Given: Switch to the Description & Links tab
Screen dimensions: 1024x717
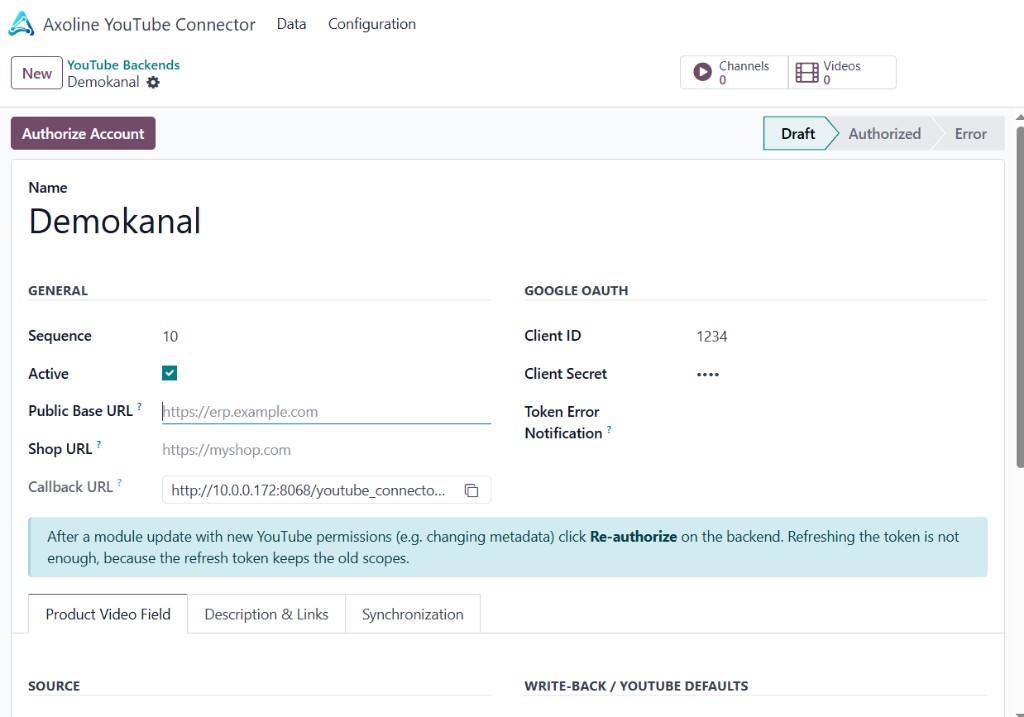Looking at the screenshot, I should tap(266, 614).
